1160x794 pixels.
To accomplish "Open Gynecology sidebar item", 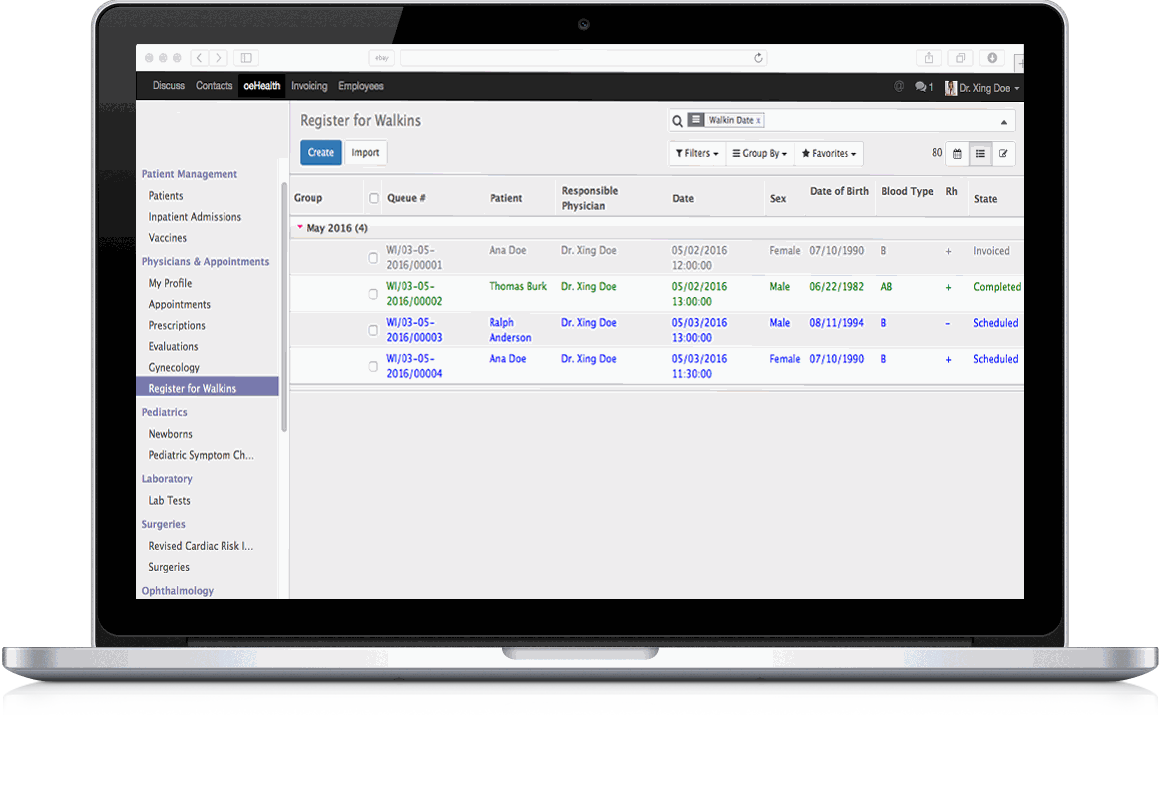I will pyautogui.click(x=174, y=367).
